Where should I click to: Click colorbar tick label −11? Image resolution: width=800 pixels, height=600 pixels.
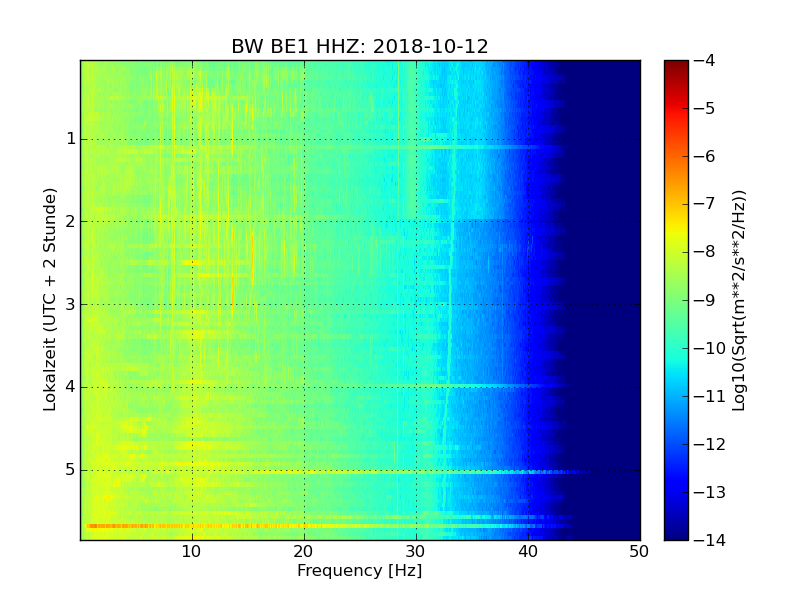point(710,396)
